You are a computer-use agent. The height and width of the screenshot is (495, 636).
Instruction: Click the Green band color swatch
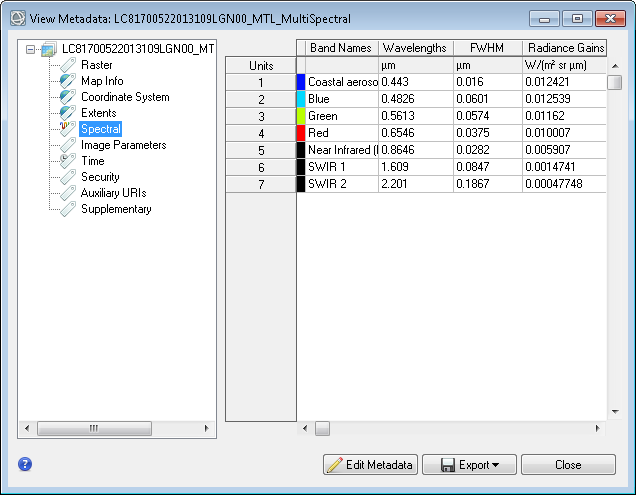pyautogui.click(x=301, y=116)
